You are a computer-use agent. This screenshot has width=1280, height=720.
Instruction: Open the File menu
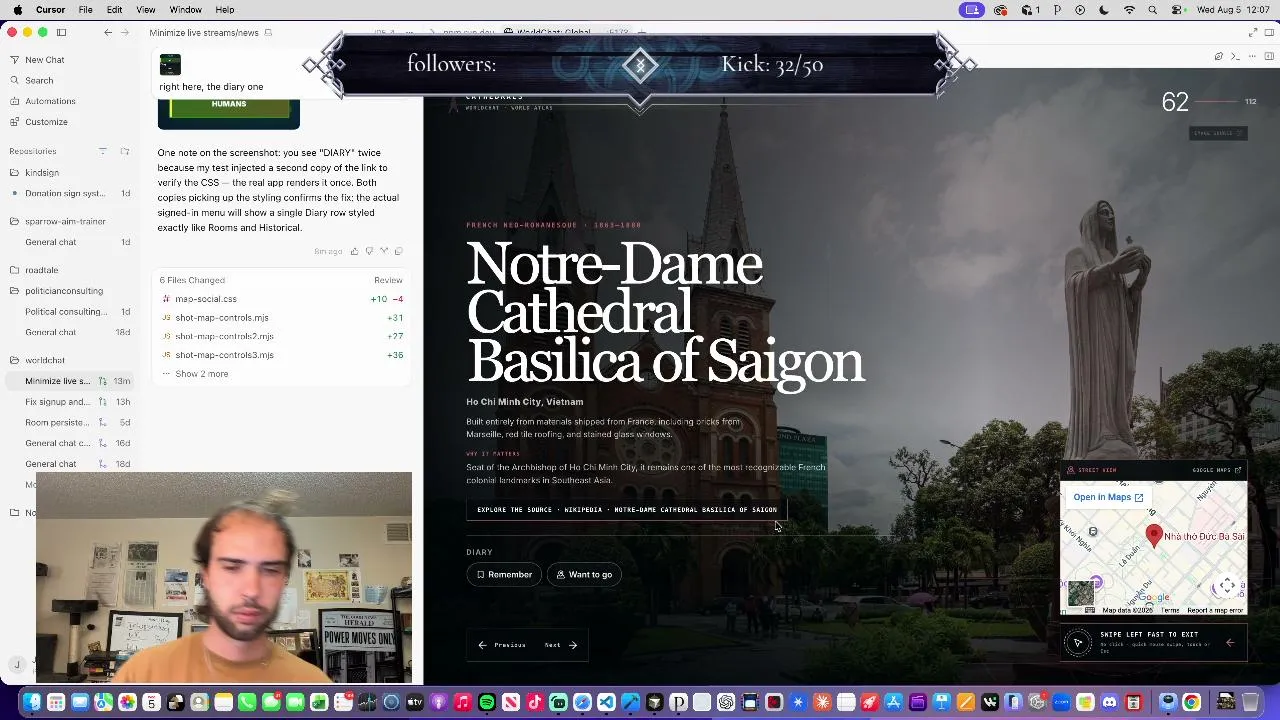(86, 10)
